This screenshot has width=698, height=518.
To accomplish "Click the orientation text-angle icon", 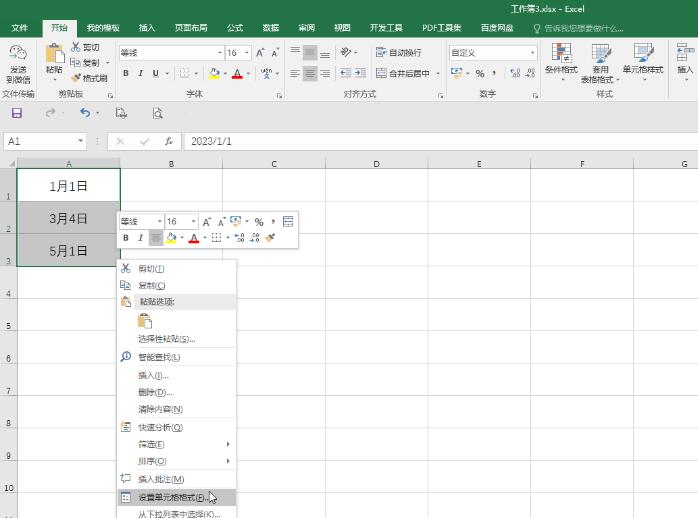I will point(346,52).
